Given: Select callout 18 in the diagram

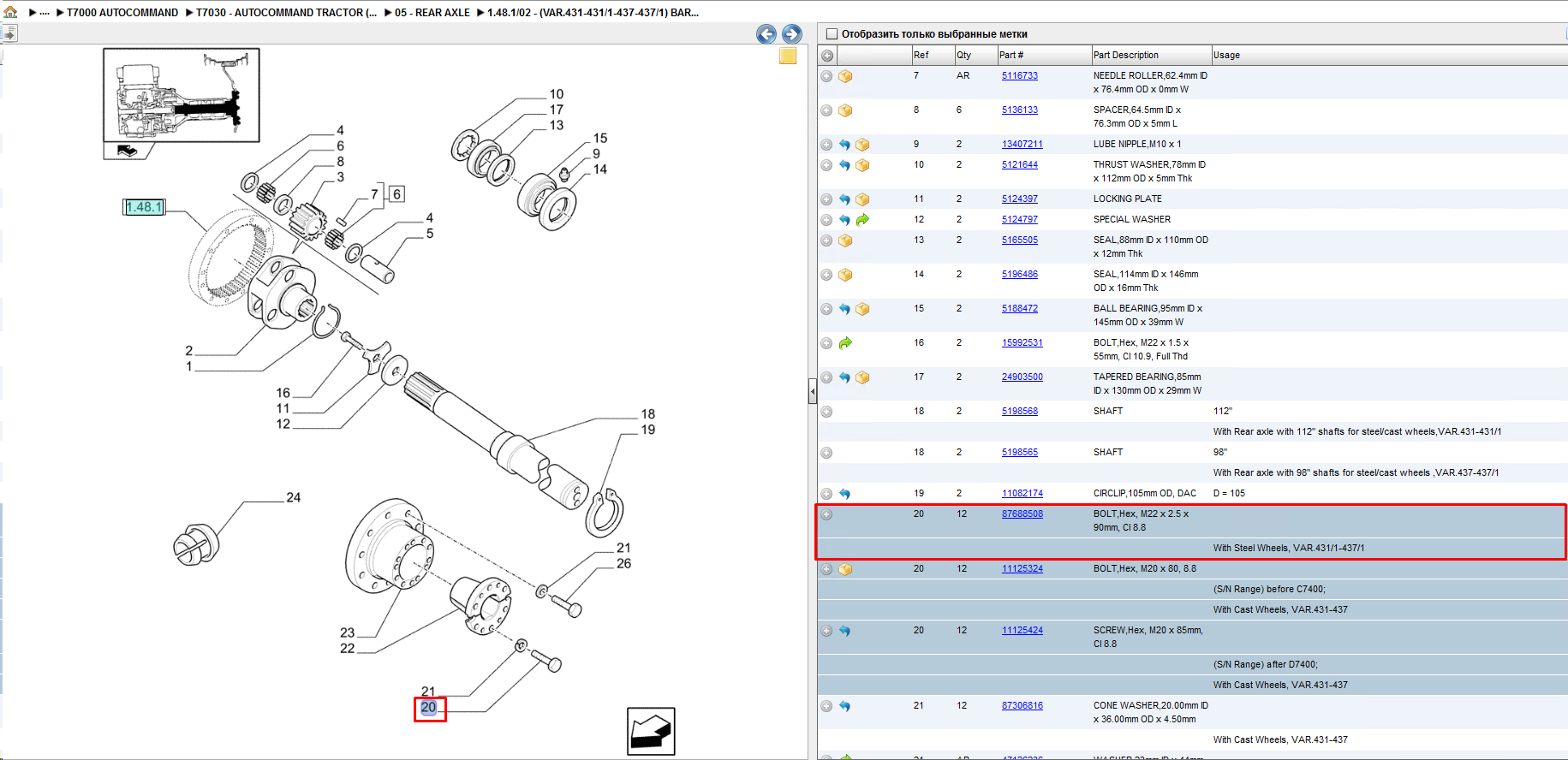Looking at the screenshot, I should coord(648,414).
